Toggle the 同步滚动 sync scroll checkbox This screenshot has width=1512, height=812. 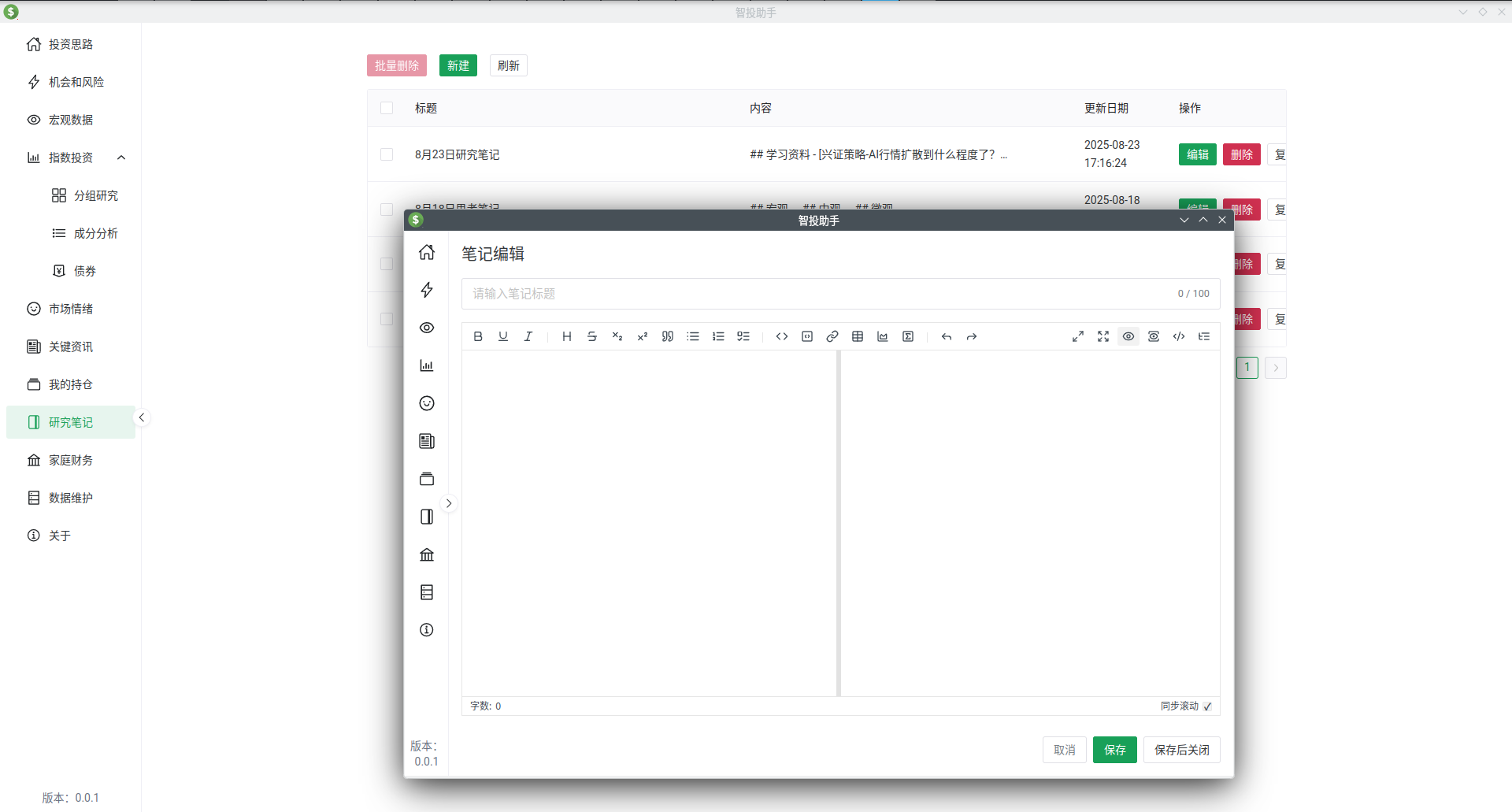tap(1207, 706)
